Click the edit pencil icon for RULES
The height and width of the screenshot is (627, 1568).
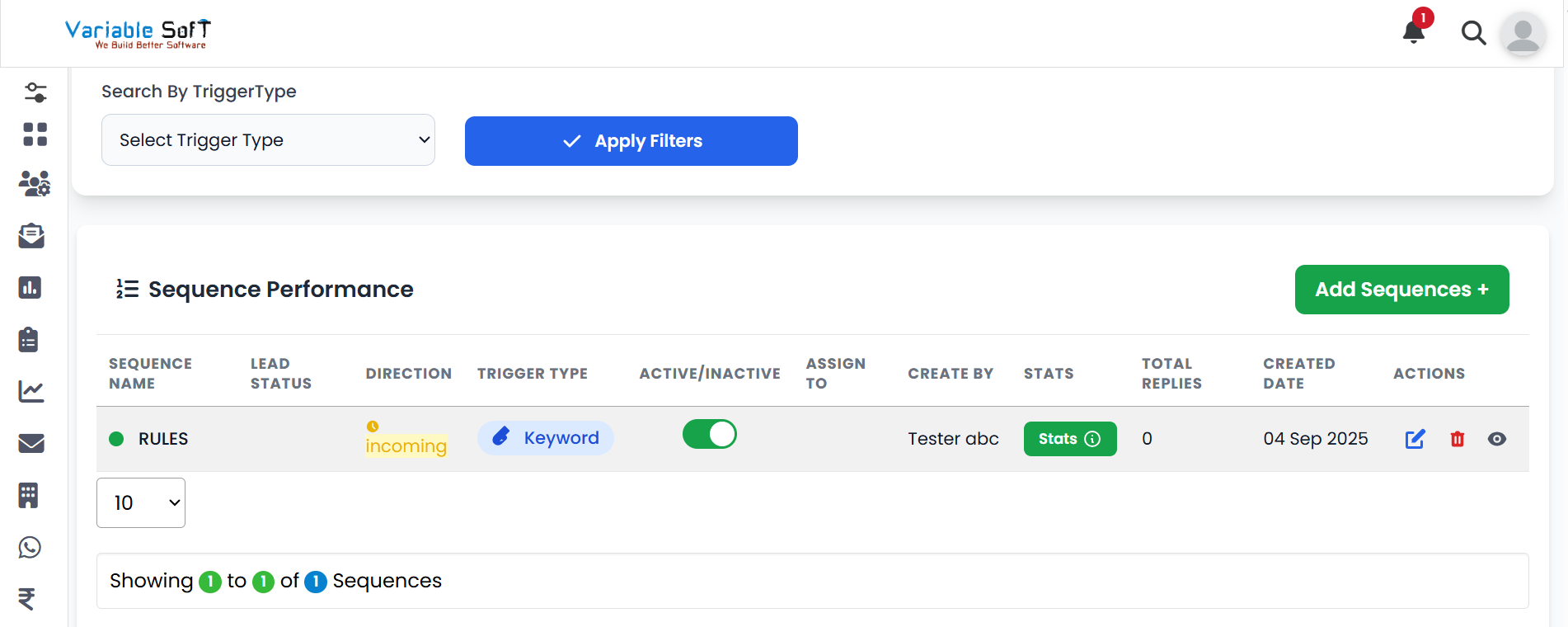coord(1415,439)
